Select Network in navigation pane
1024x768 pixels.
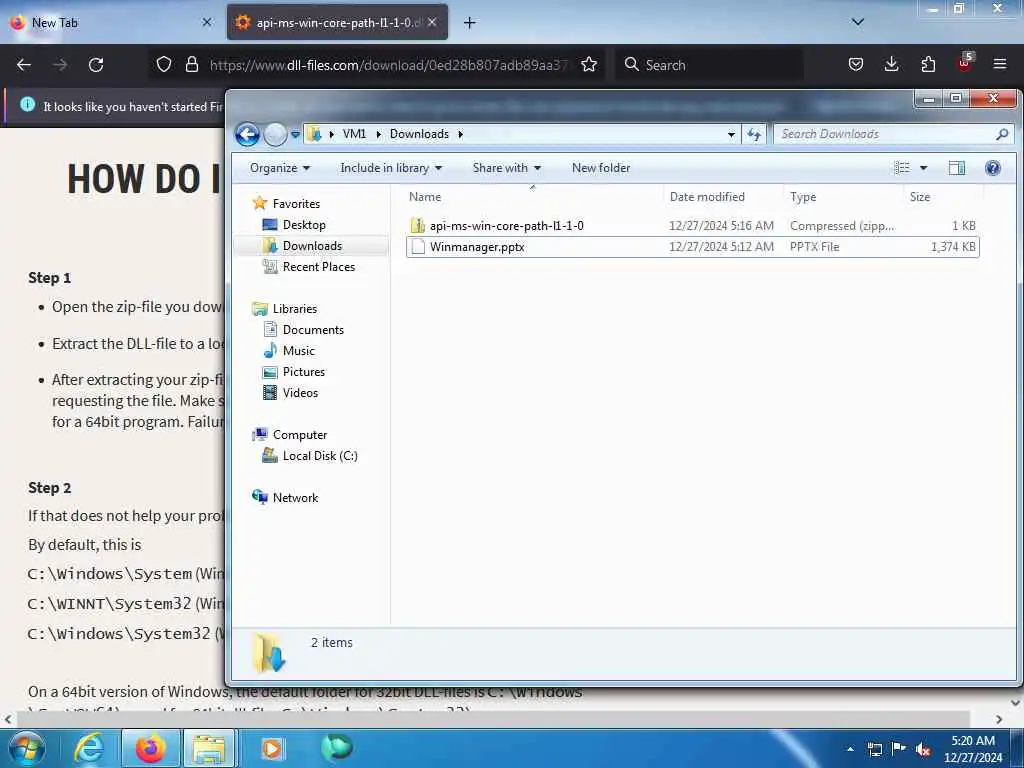tap(295, 498)
